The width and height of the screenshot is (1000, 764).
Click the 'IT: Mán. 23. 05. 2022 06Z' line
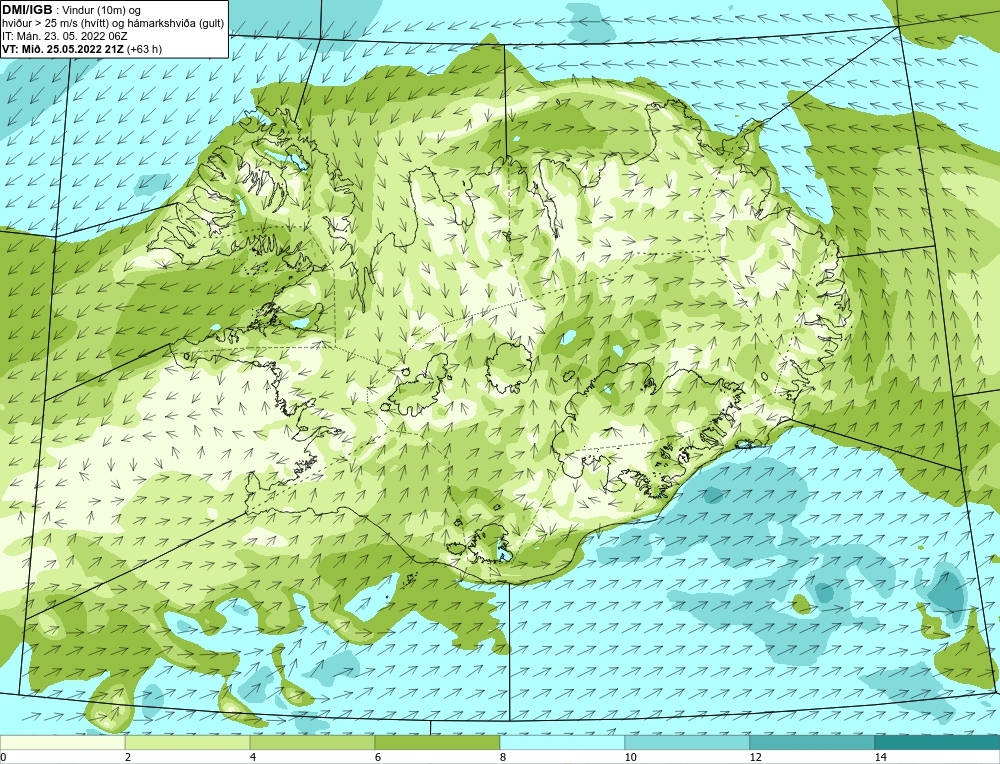tap(64, 36)
